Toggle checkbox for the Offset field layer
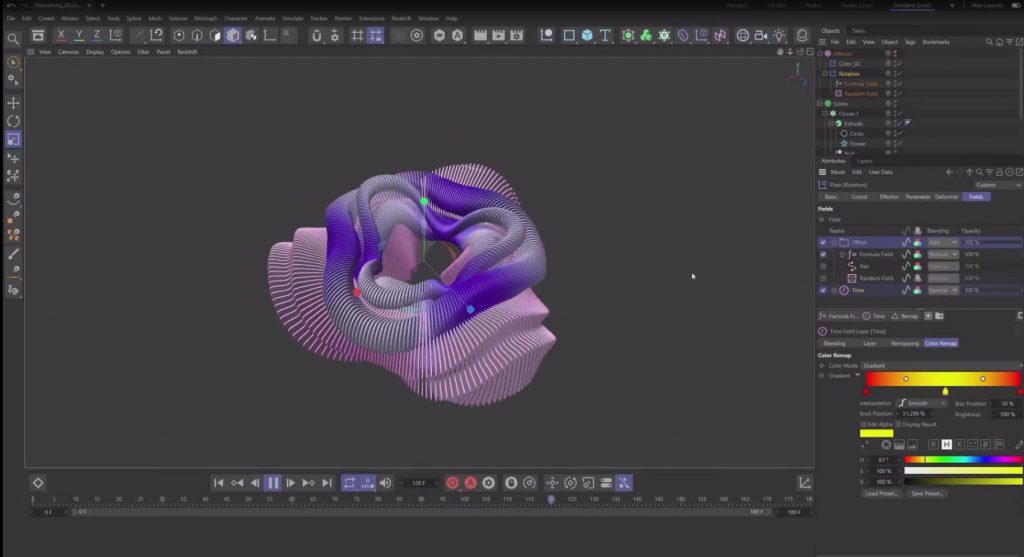This screenshot has height=557, width=1024. [823, 242]
